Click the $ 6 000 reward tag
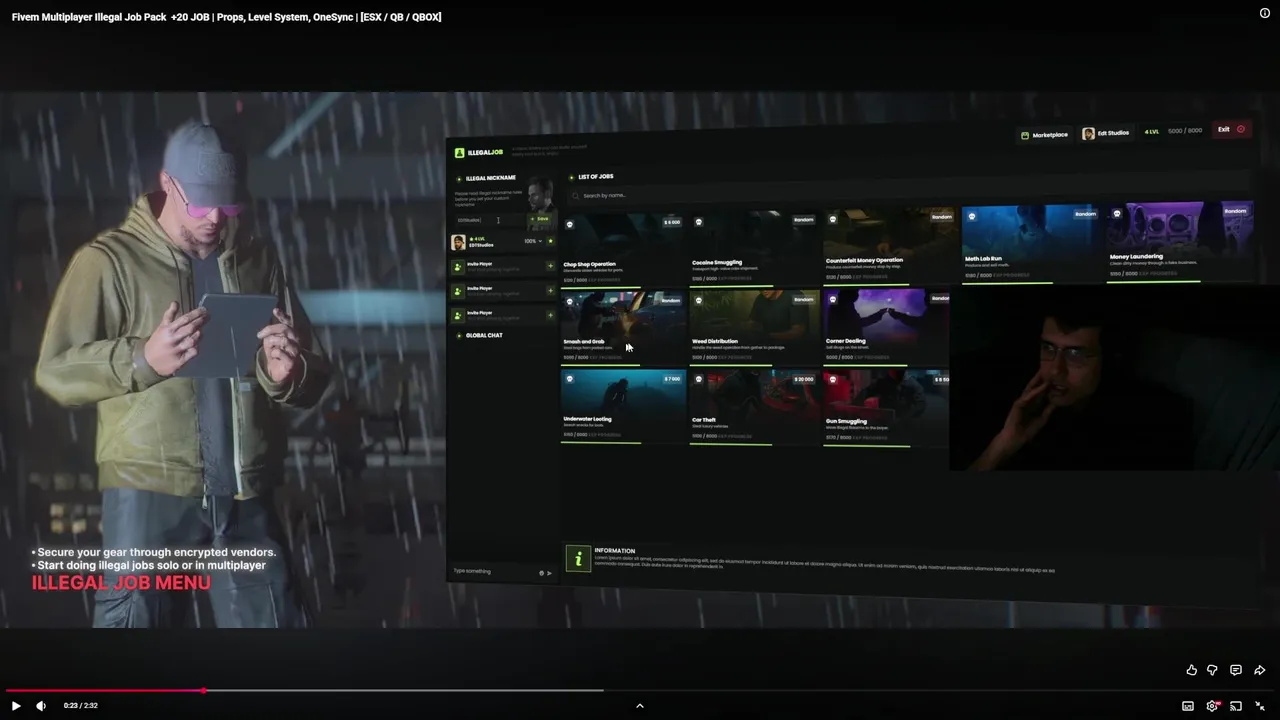The height and width of the screenshot is (720, 1280). click(672, 222)
